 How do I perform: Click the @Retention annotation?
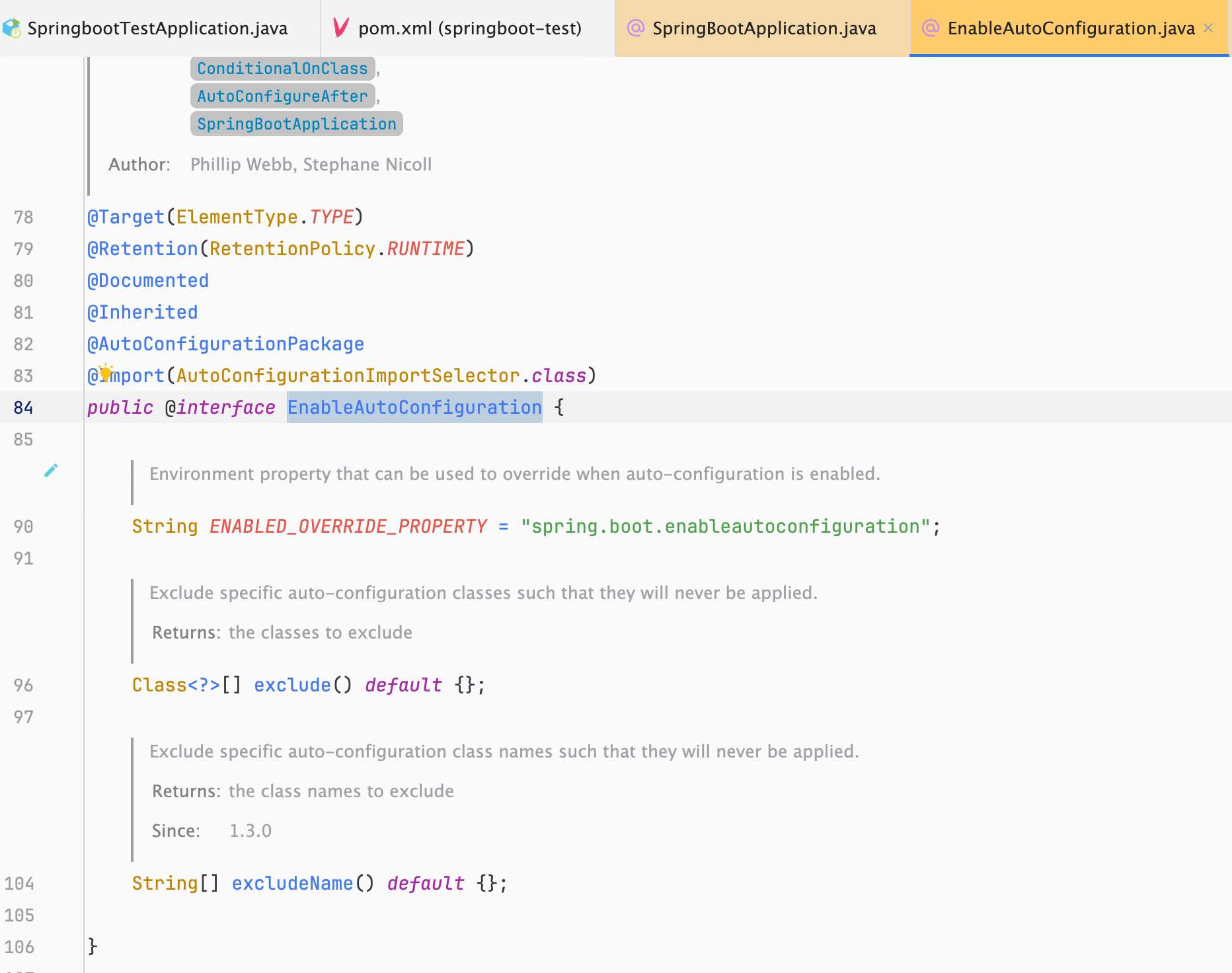coord(142,249)
